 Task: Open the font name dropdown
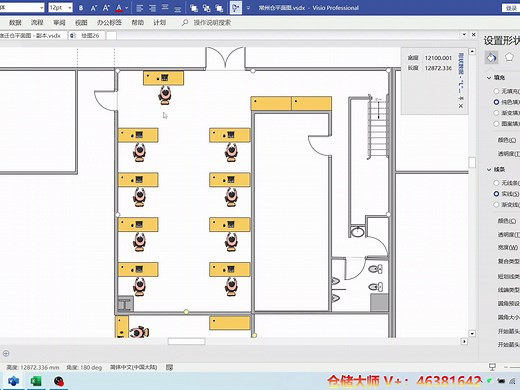[41, 8]
